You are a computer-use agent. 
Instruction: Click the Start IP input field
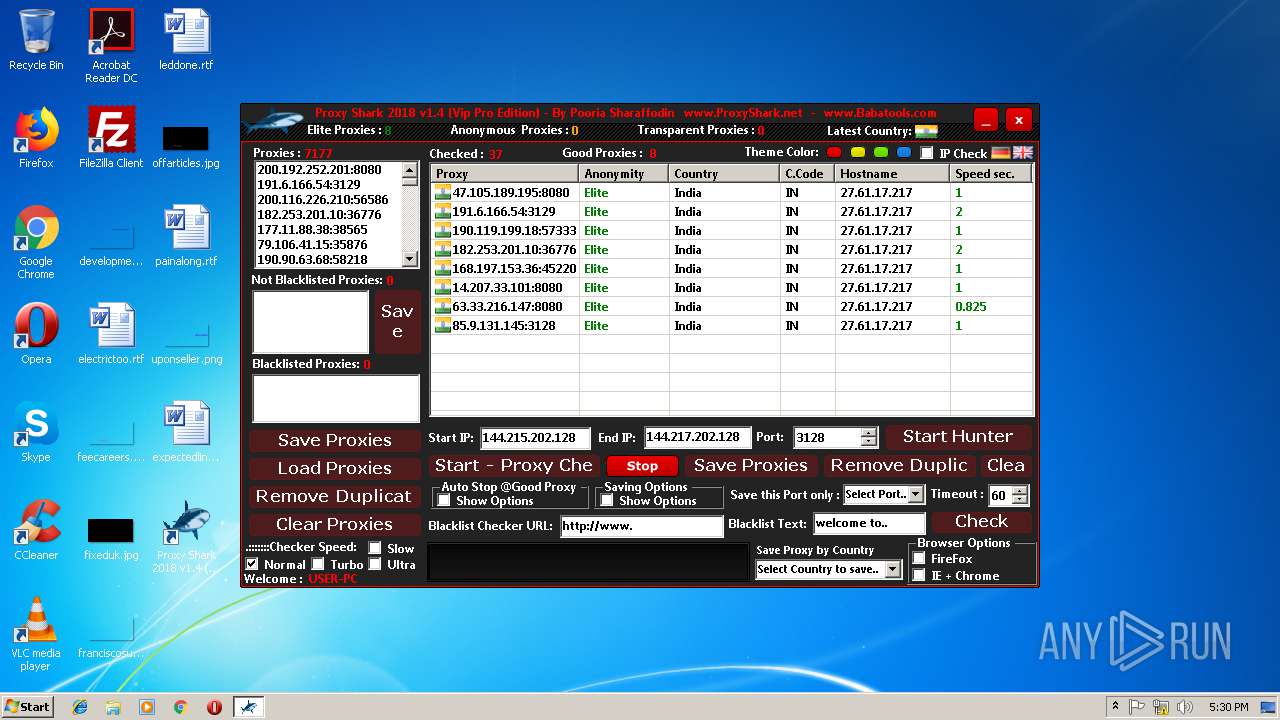[x=536, y=438]
